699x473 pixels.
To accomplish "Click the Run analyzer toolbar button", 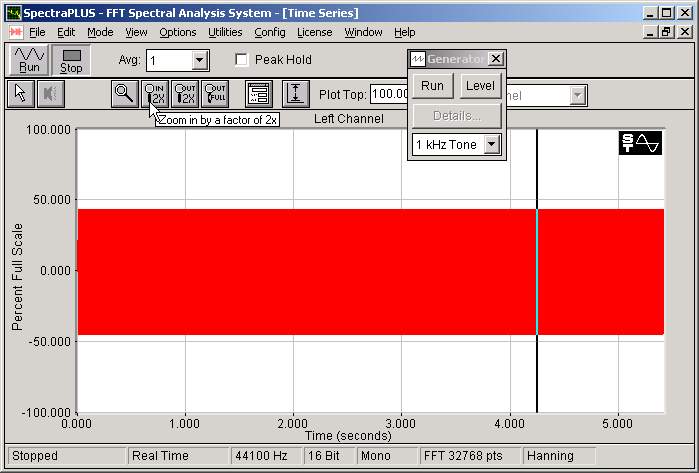I will (x=28, y=59).
